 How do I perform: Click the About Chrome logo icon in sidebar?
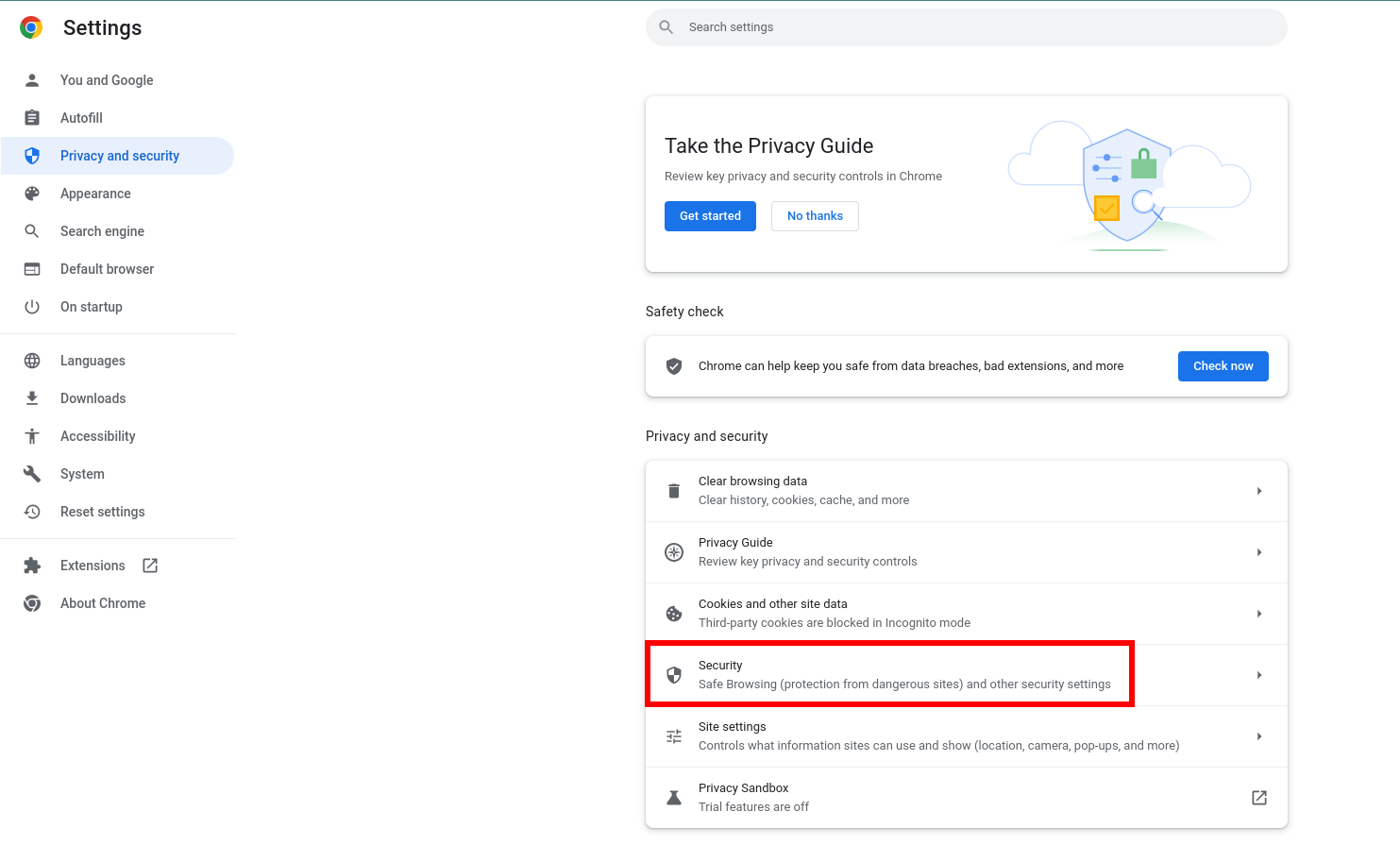32,603
